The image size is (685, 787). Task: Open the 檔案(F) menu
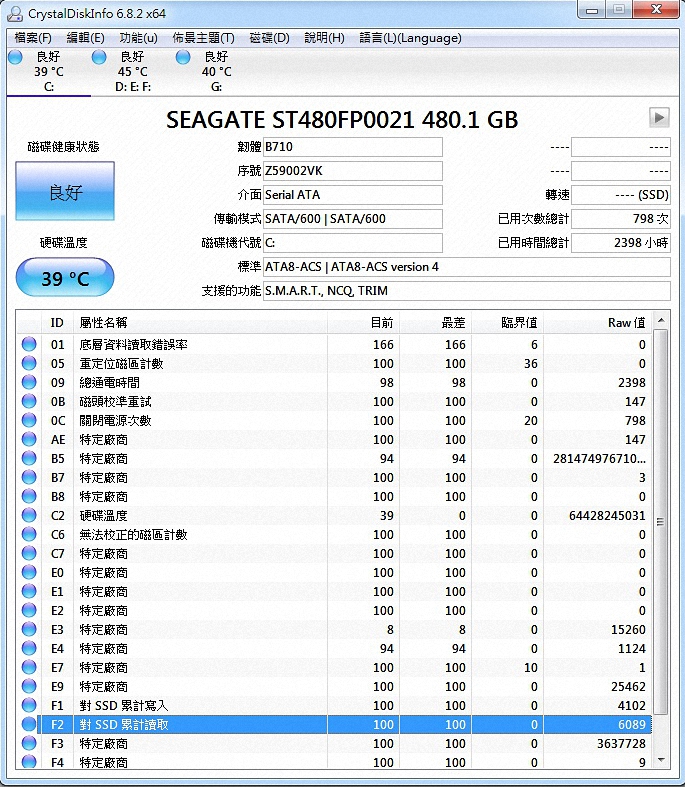pyautogui.click(x=33, y=38)
